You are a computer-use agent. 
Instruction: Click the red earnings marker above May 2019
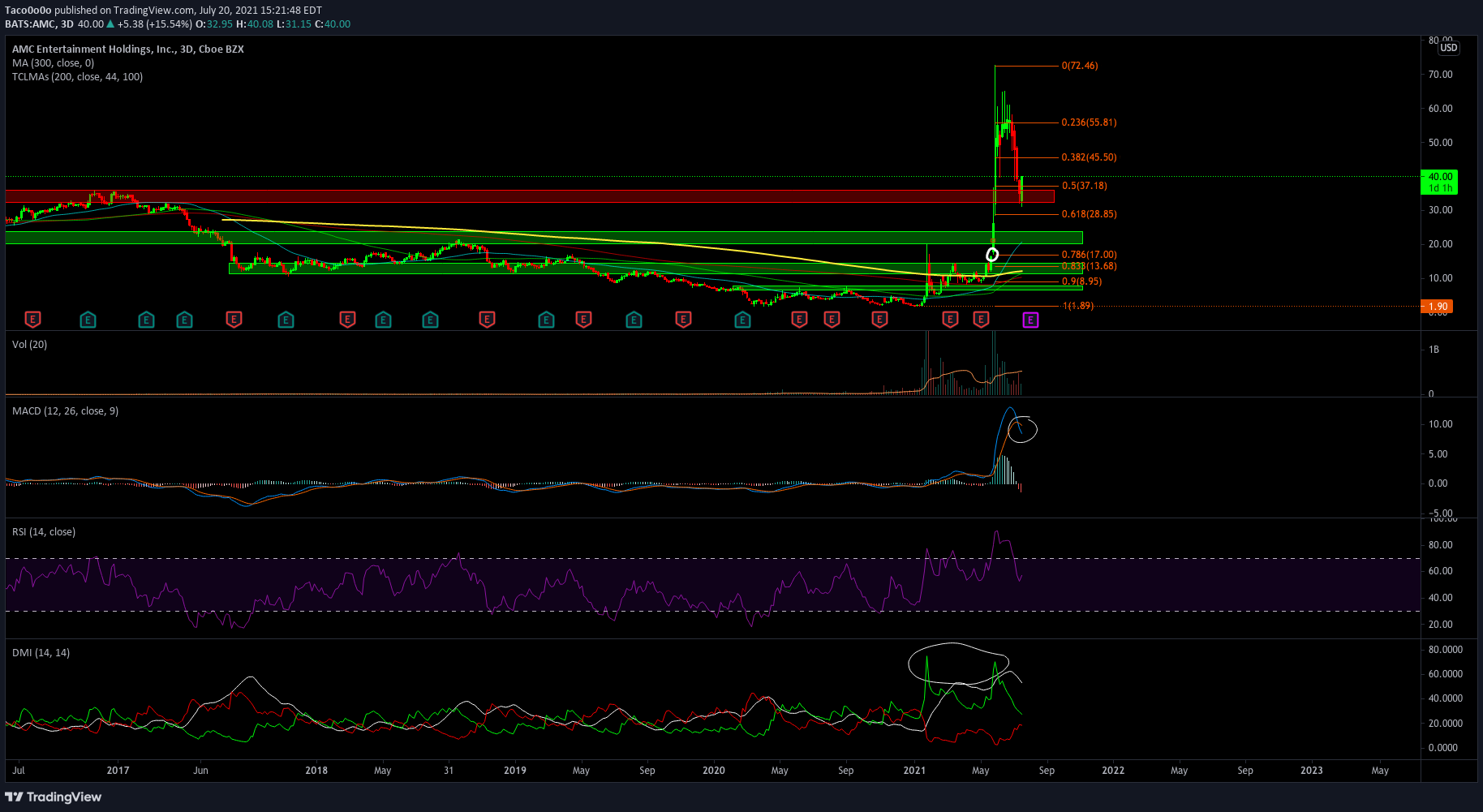(x=583, y=320)
